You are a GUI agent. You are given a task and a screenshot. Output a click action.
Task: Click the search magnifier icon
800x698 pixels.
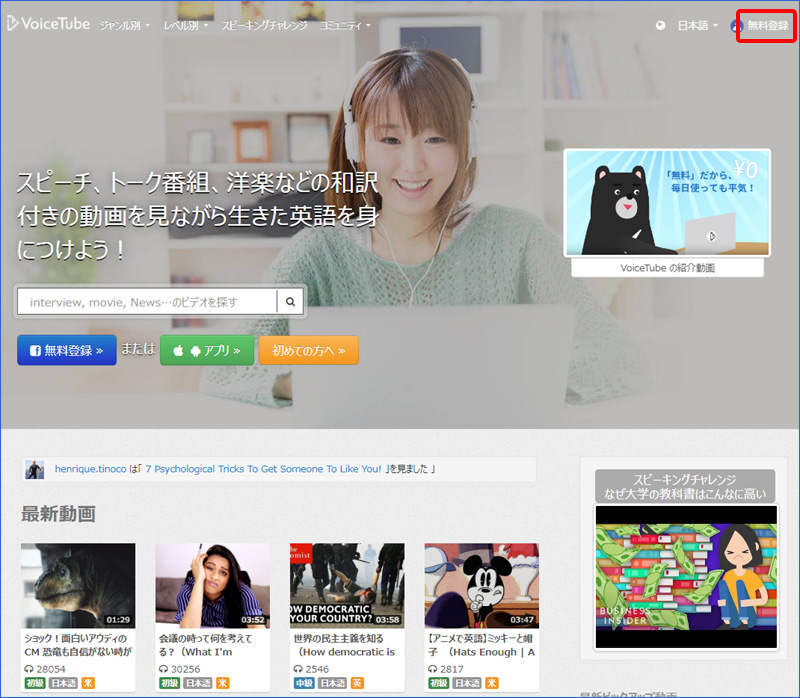[290, 301]
